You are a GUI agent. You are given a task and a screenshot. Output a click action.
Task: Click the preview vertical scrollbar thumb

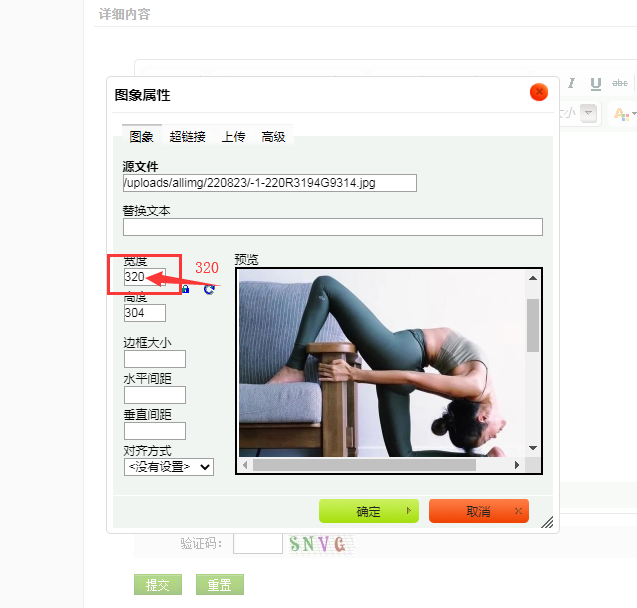(533, 325)
